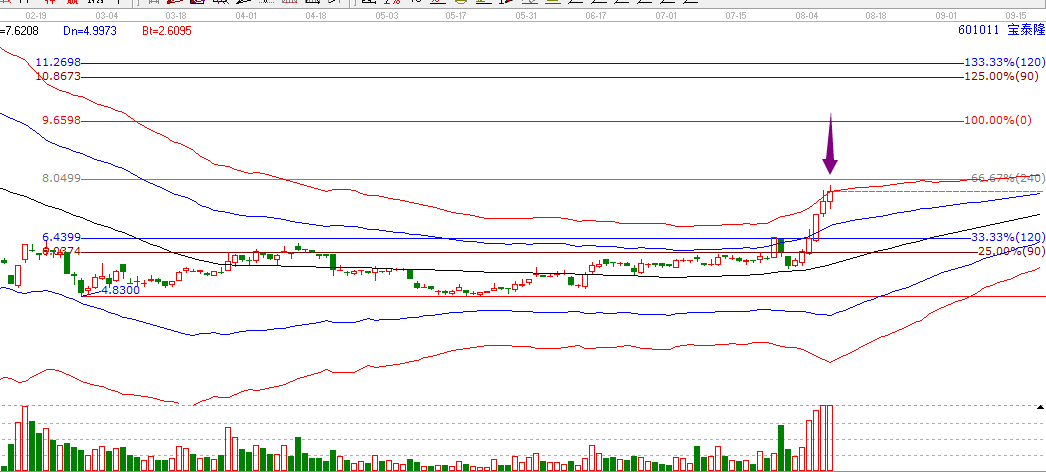Viewport: 1046px width, 472px height.
Task: Click the 133.33%(120) level label
Action: point(1003,63)
